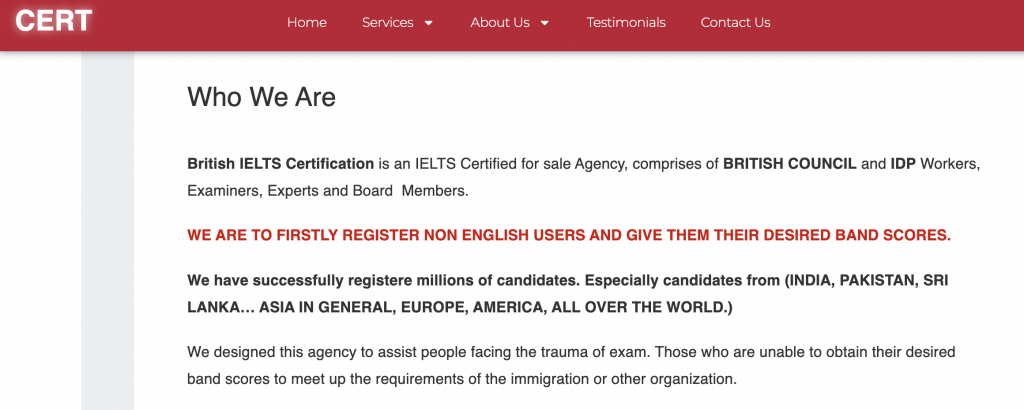Expand the About Us dropdown arrow

pyautogui.click(x=545, y=23)
